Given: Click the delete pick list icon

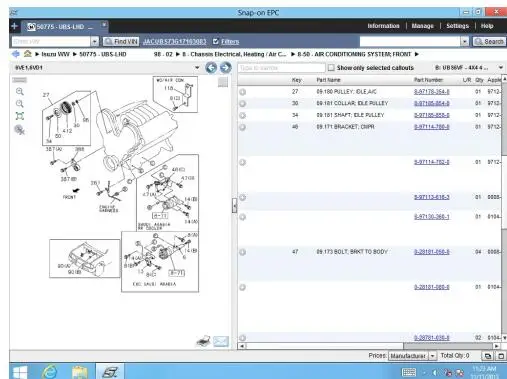Looking at the screenshot, I should click(501, 356).
